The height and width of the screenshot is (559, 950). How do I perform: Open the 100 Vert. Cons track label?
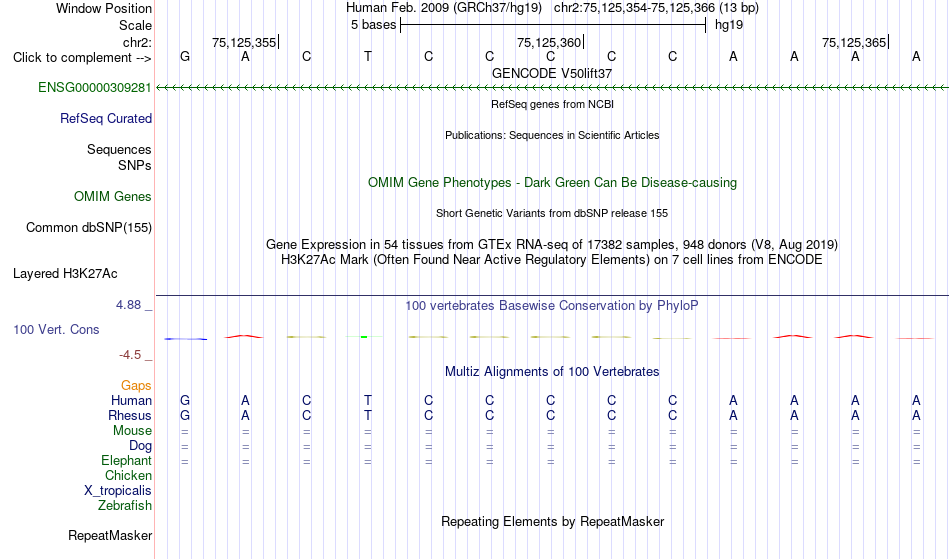click(x=56, y=329)
